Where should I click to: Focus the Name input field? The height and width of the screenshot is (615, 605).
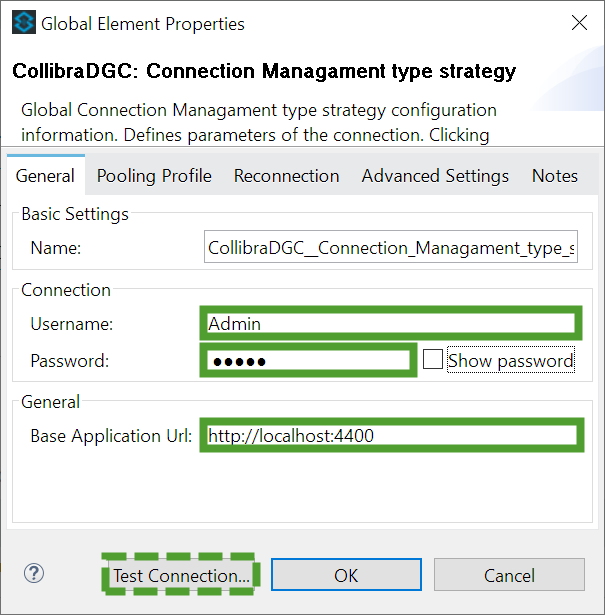(x=391, y=247)
